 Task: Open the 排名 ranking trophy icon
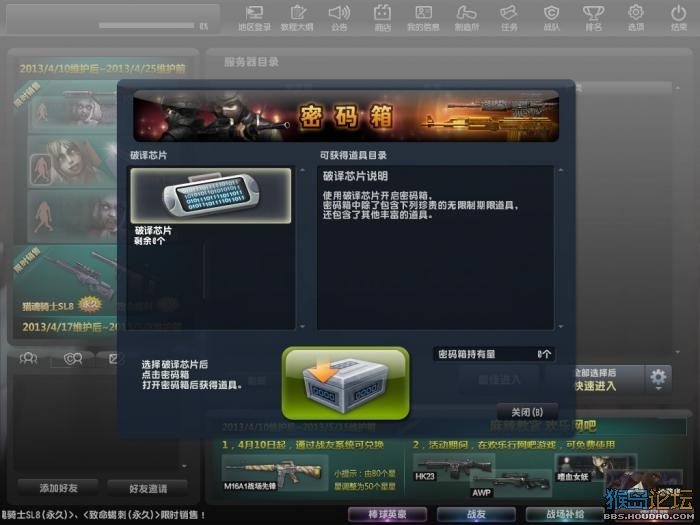coord(593,18)
